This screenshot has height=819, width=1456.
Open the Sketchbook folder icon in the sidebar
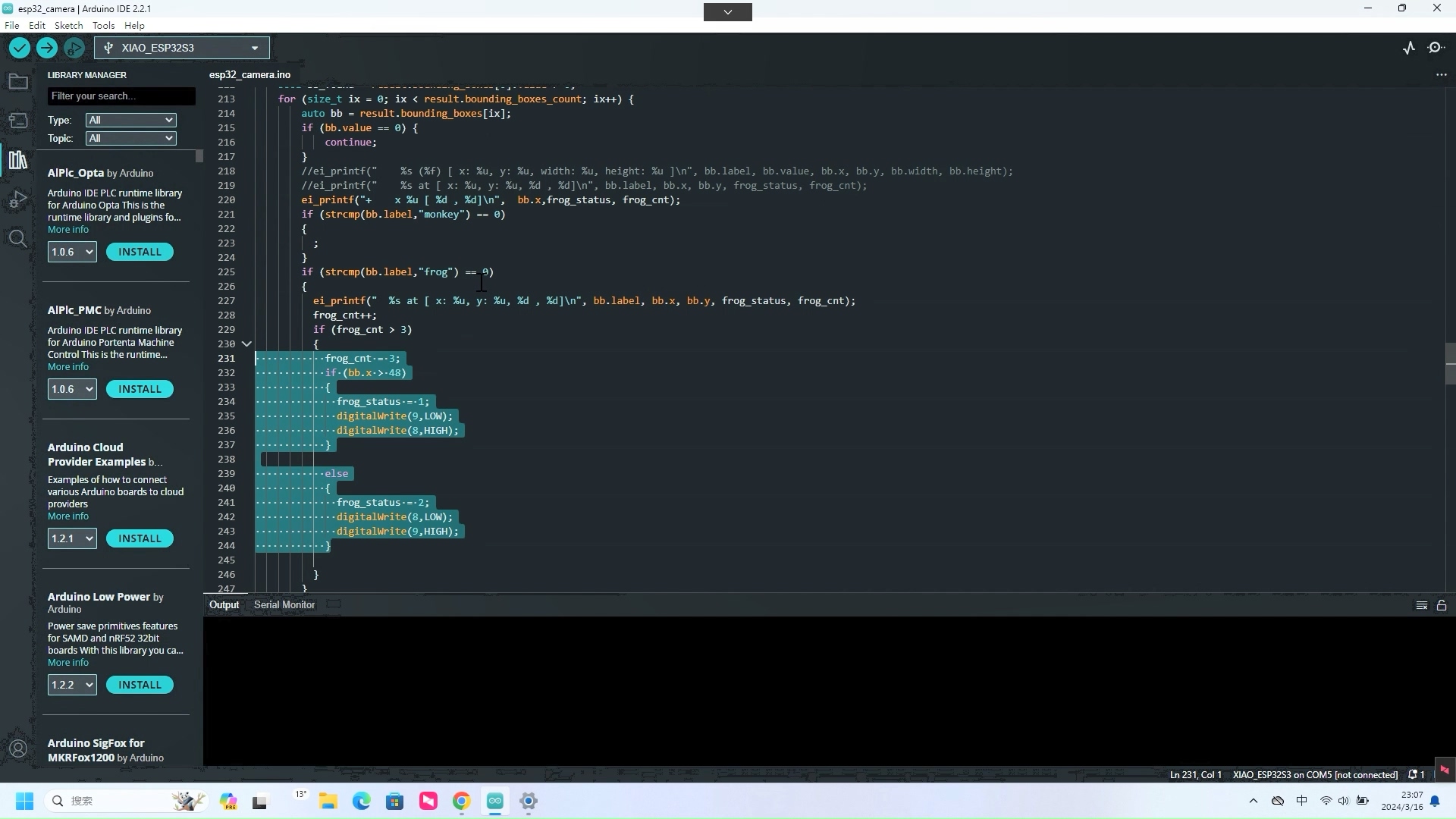pos(18,81)
